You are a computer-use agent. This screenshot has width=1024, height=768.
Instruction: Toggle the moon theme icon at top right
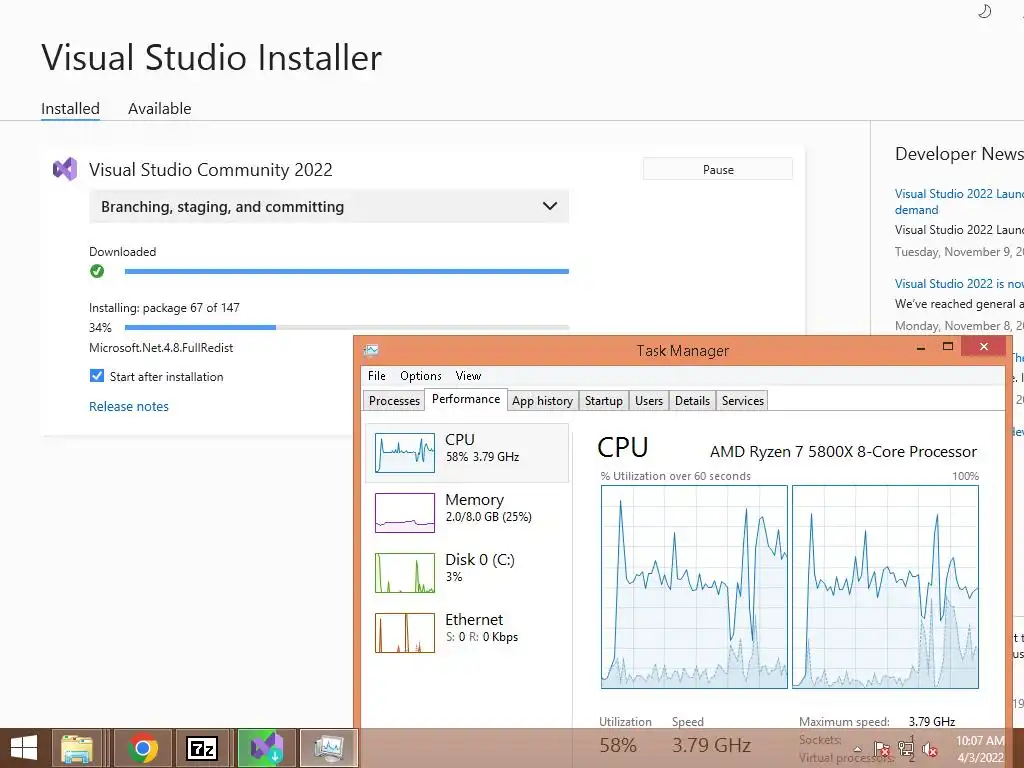985,11
